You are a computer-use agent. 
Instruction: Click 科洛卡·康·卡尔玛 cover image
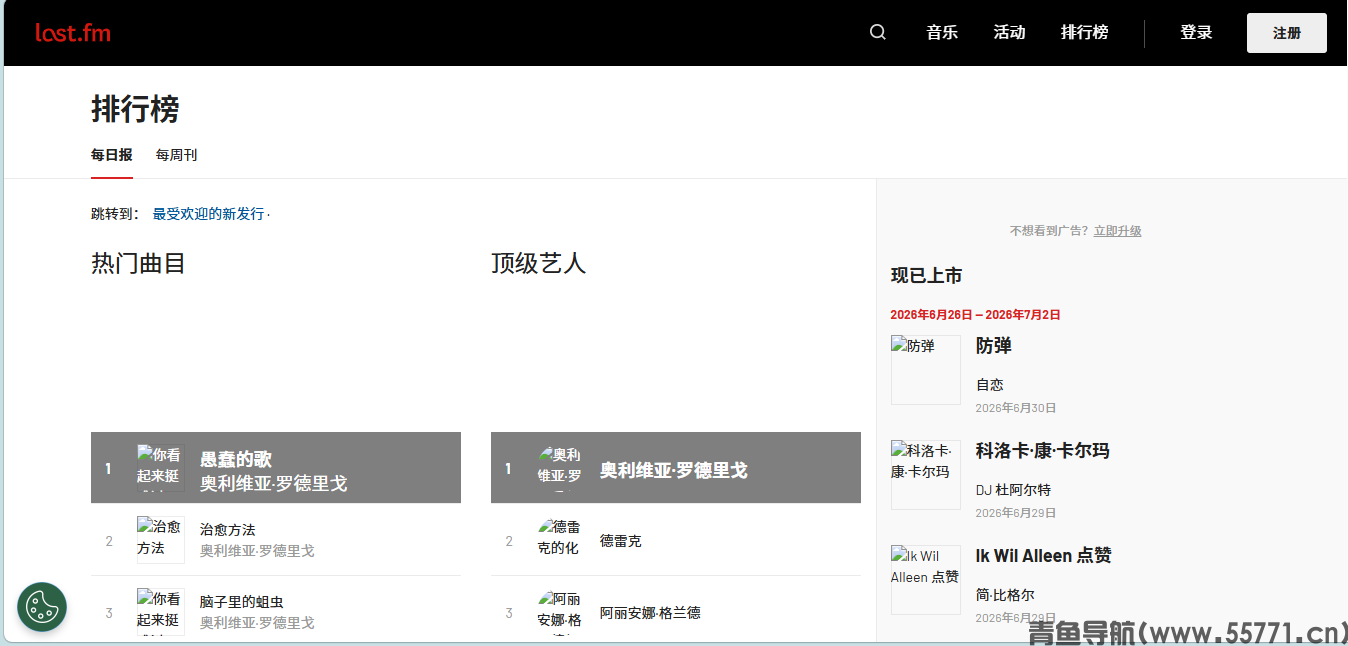pyautogui.click(x=926, y=475)
